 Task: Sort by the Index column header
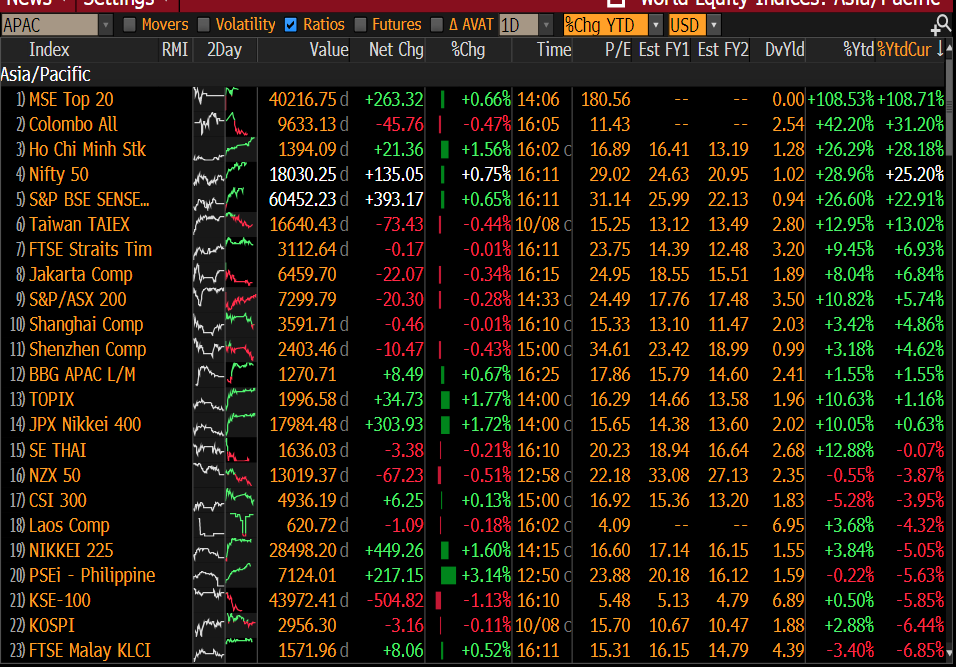tap(49, 50)
